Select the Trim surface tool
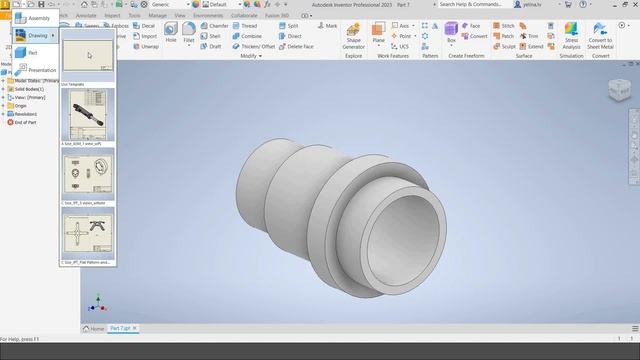This screenshot has width=640, height=360. pyautogui.click(x=529, y=36)
